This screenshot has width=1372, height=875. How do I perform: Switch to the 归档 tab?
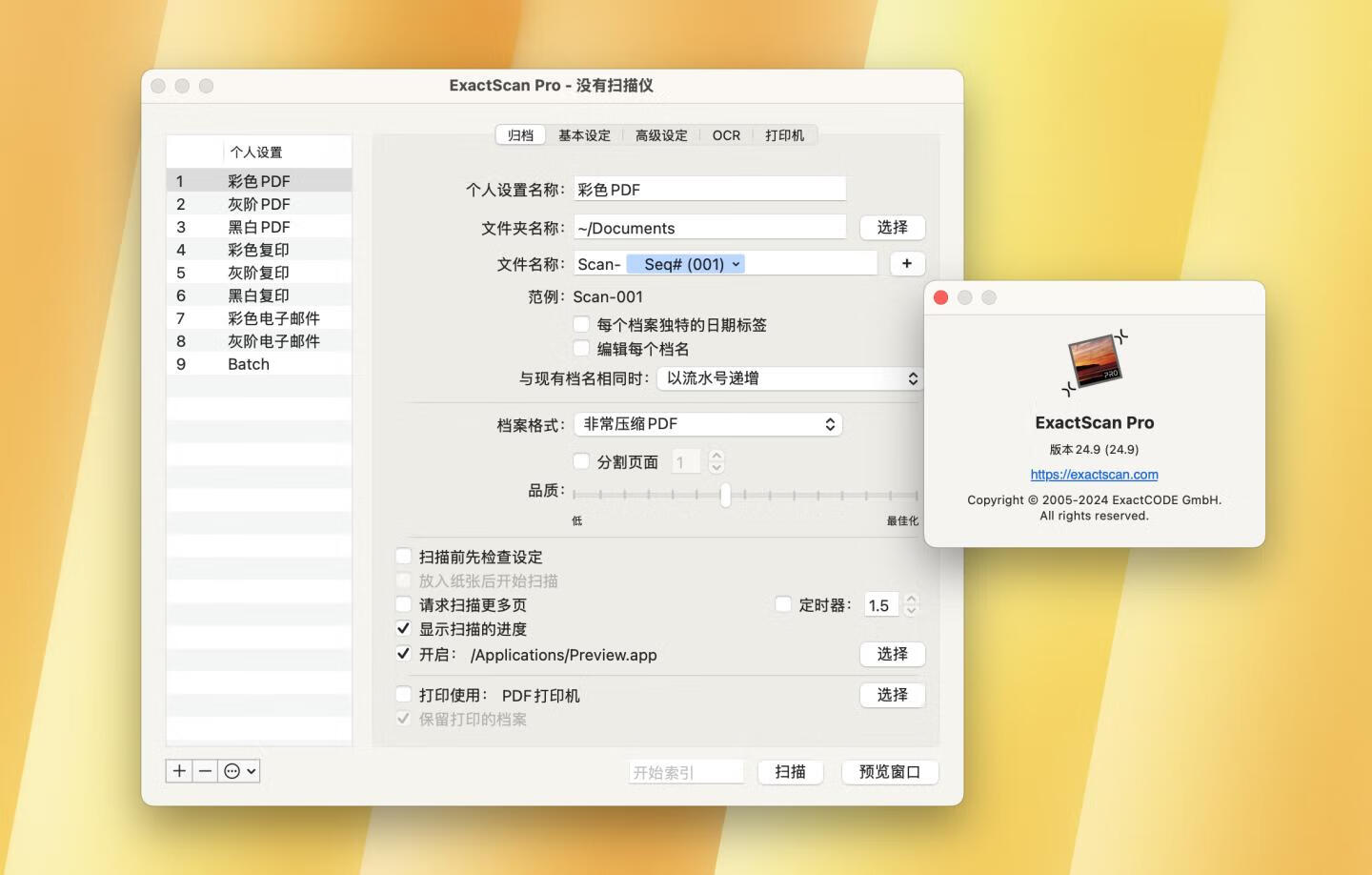[x=520, y=135]
